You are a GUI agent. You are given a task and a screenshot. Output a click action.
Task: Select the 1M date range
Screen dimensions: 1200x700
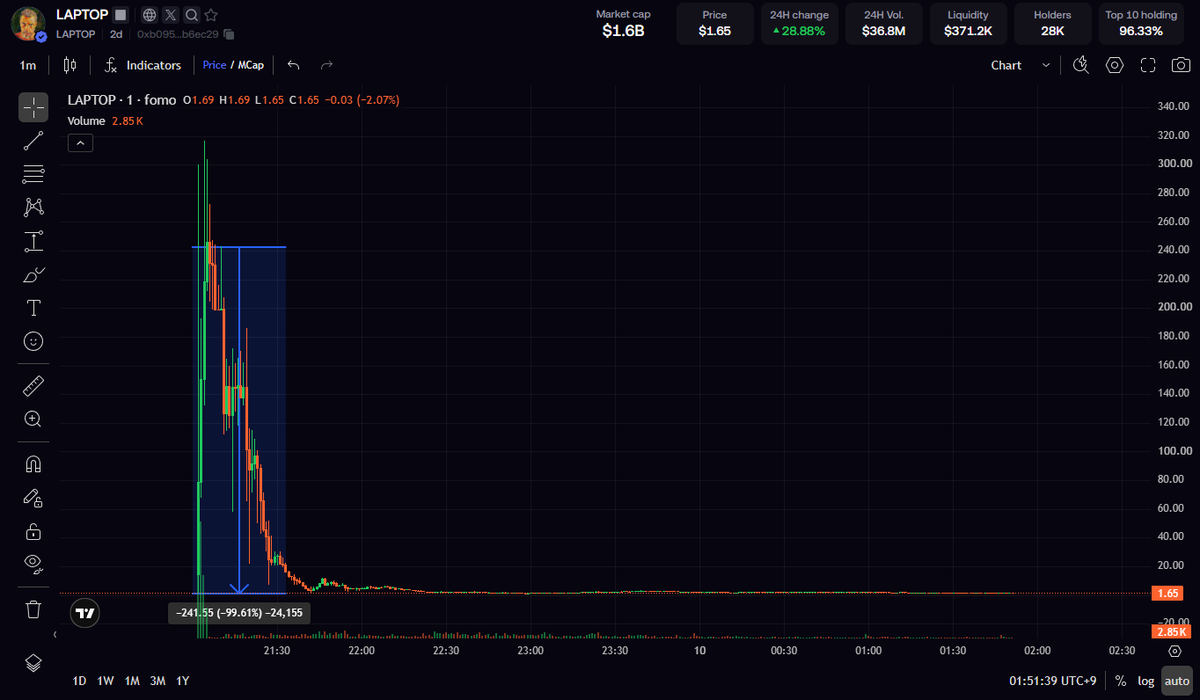[x=132, y=681]
